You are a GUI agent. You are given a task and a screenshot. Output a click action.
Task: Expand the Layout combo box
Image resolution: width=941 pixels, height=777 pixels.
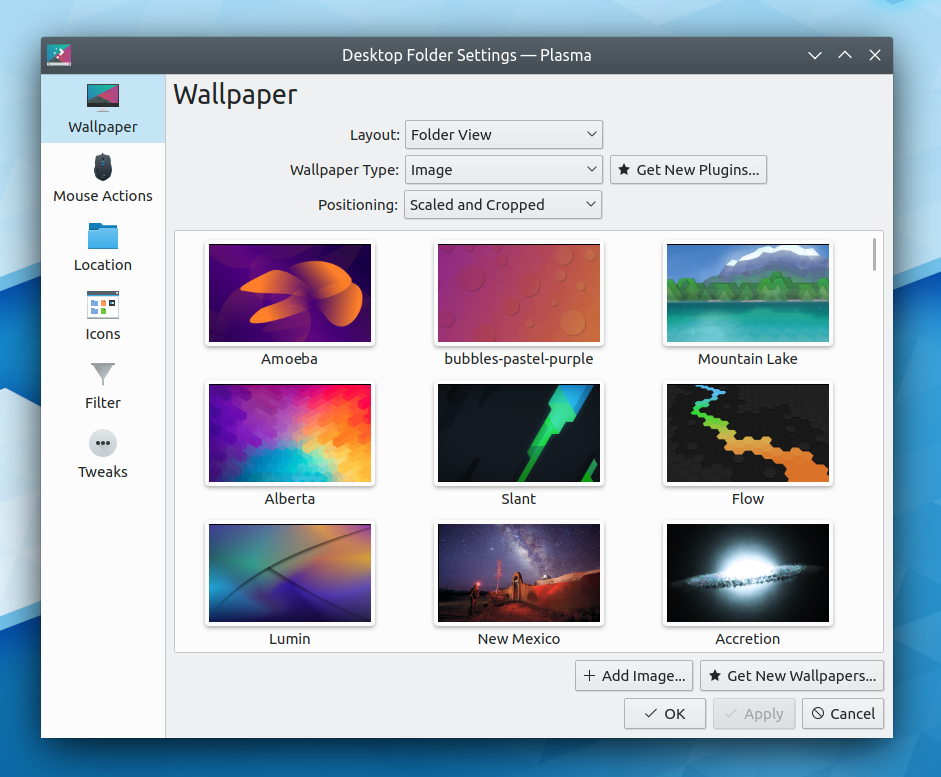tap(504, 135)
